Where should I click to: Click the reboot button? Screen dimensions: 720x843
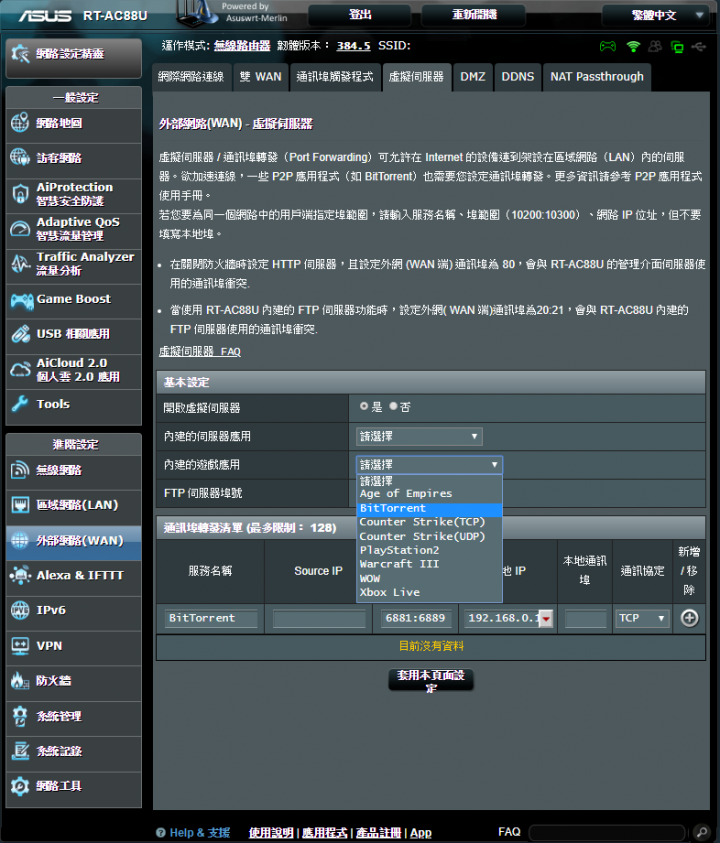[x=474, y=15]
